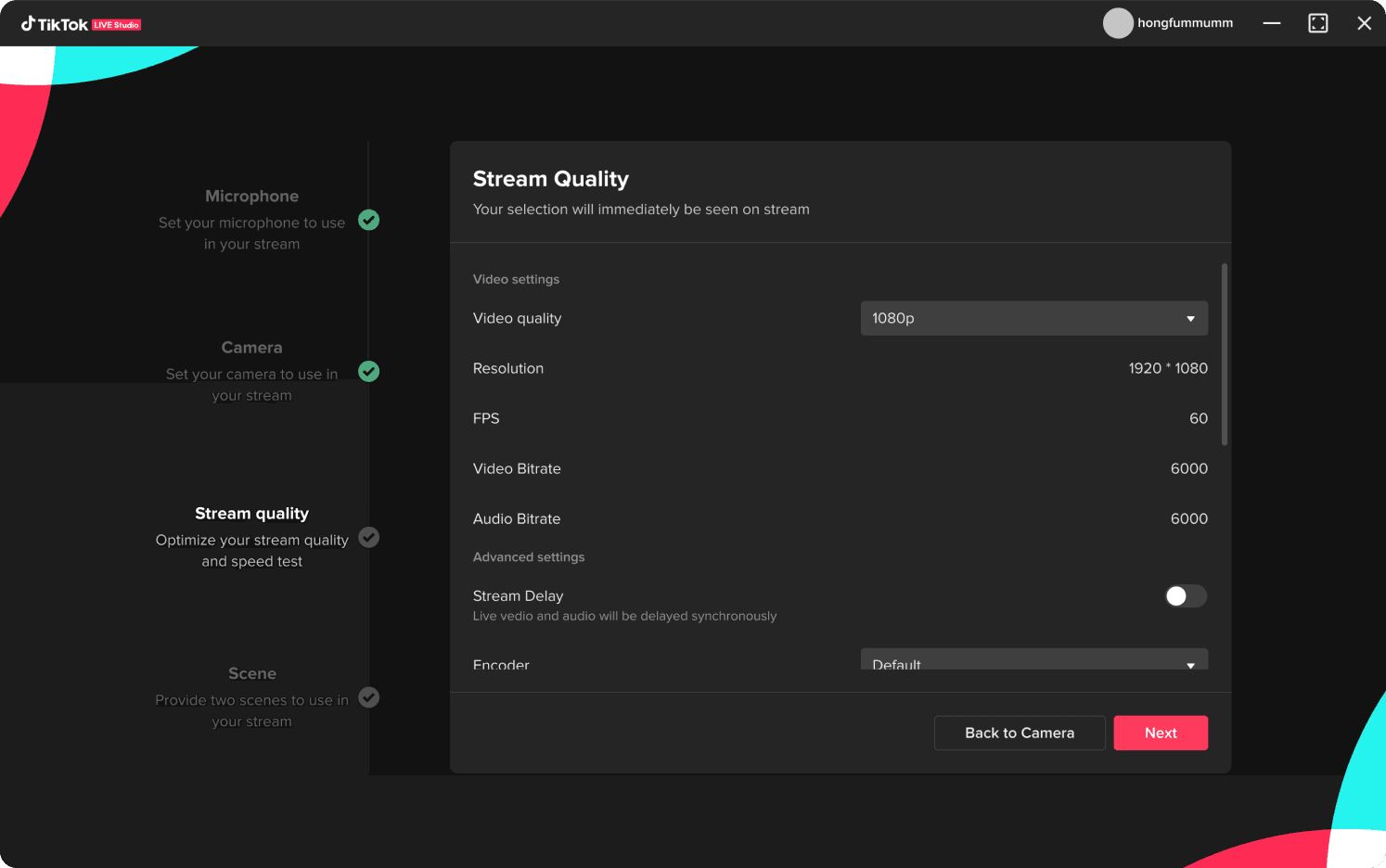This screenshot has height=868, width=1386.
Task: Open the Encoder dropdown
Action: point(1033,662)
